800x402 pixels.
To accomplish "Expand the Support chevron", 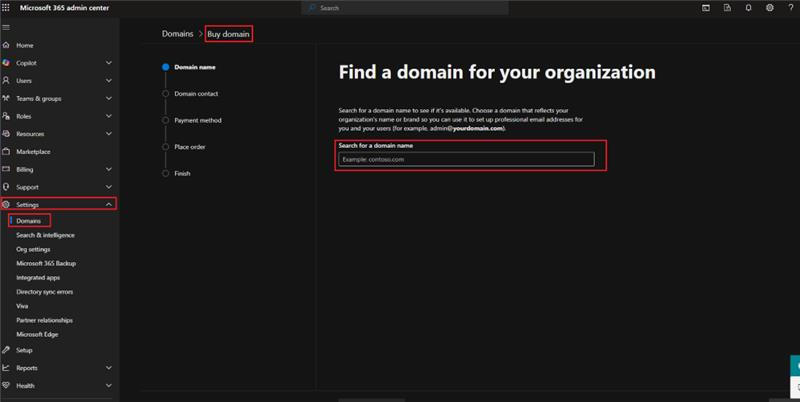I will click(109, 187).
